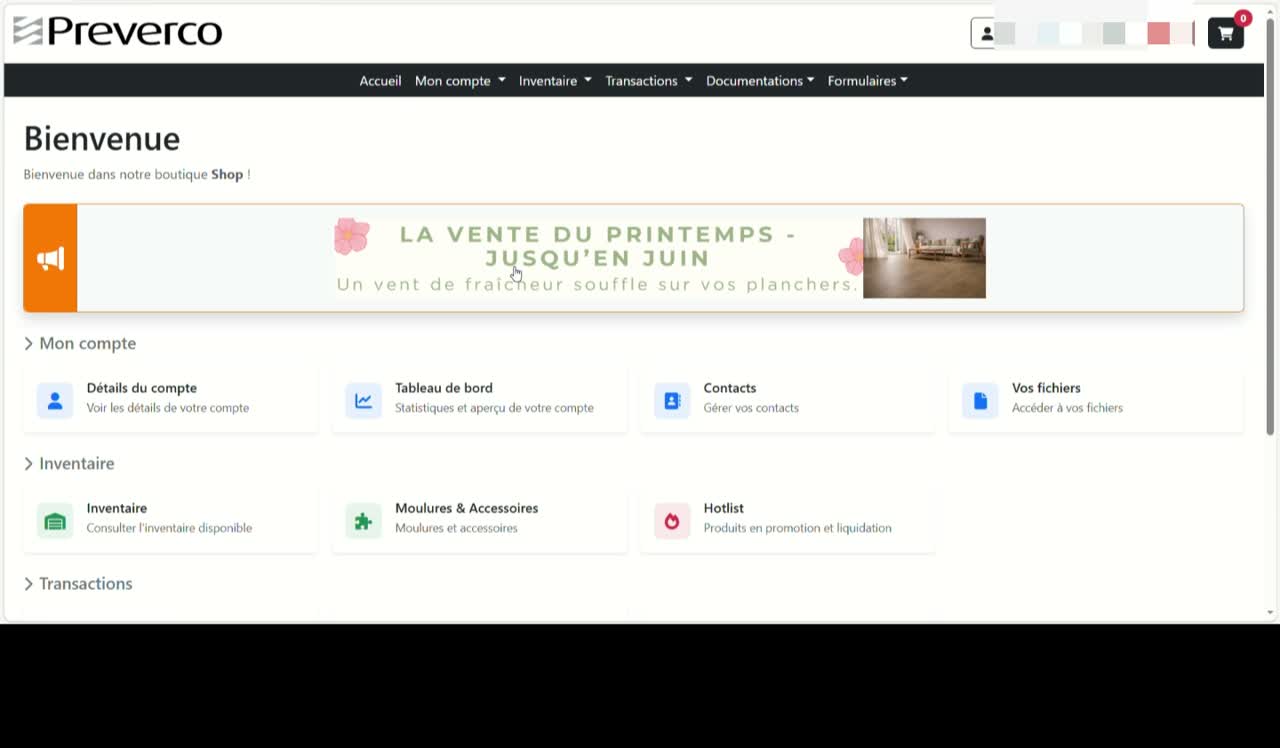
Task: Click the user profile icon
Action: (x=986, y=33)
